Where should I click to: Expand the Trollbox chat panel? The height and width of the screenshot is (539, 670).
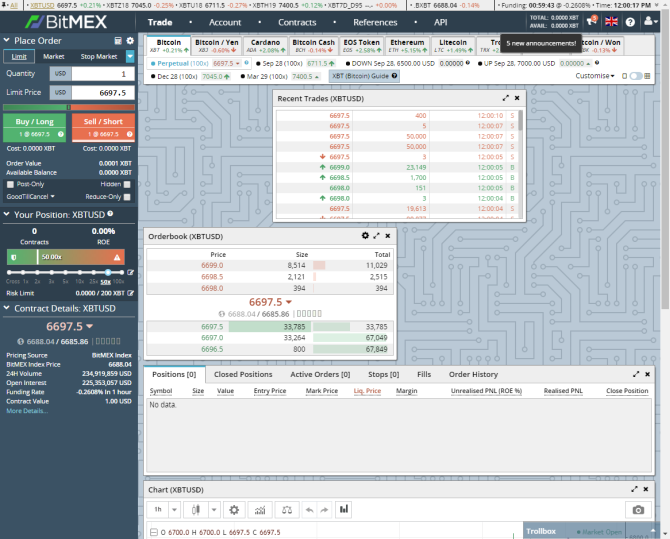click(x=653, y=530)
